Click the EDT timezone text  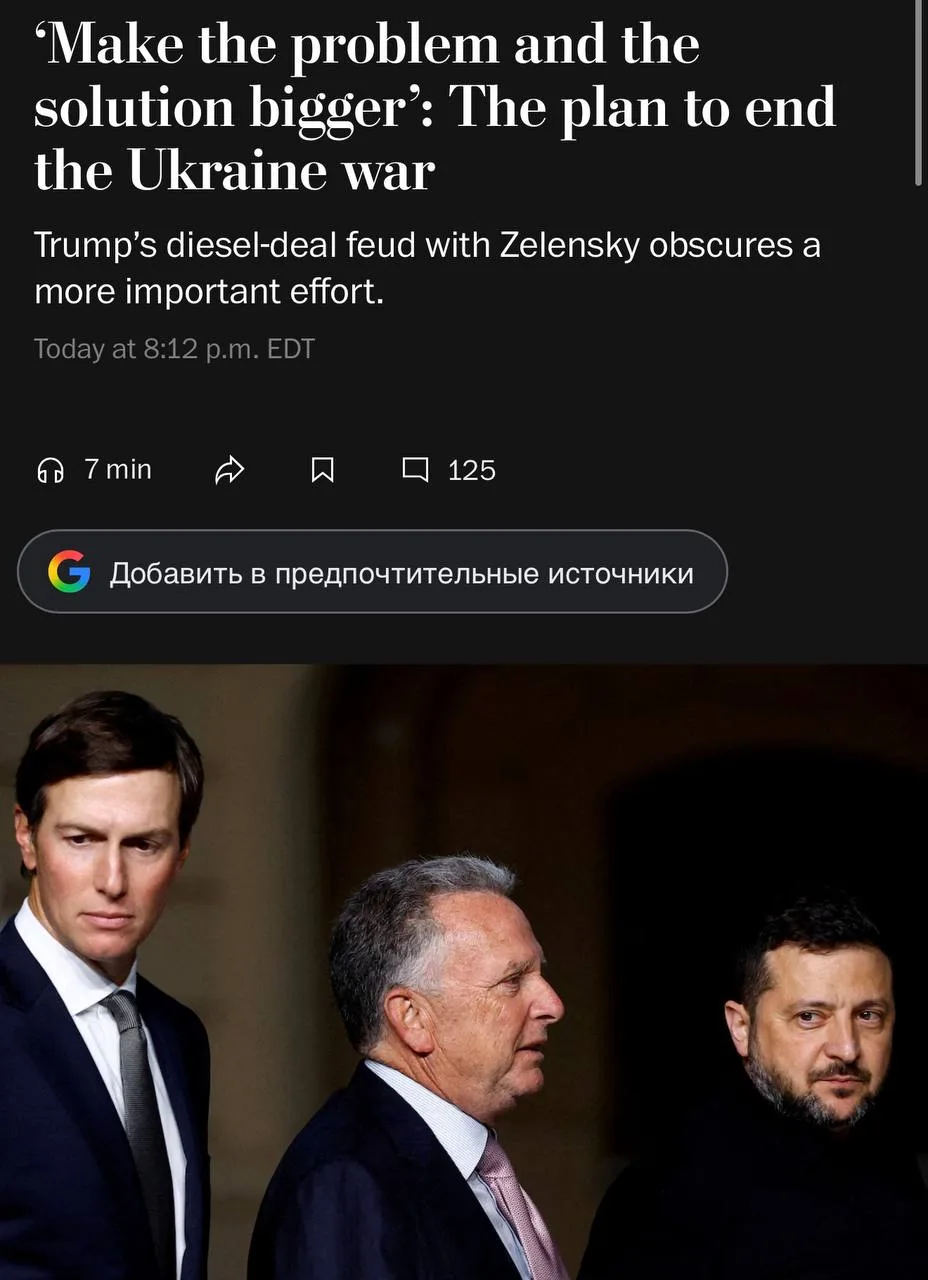tap(291, 349)
